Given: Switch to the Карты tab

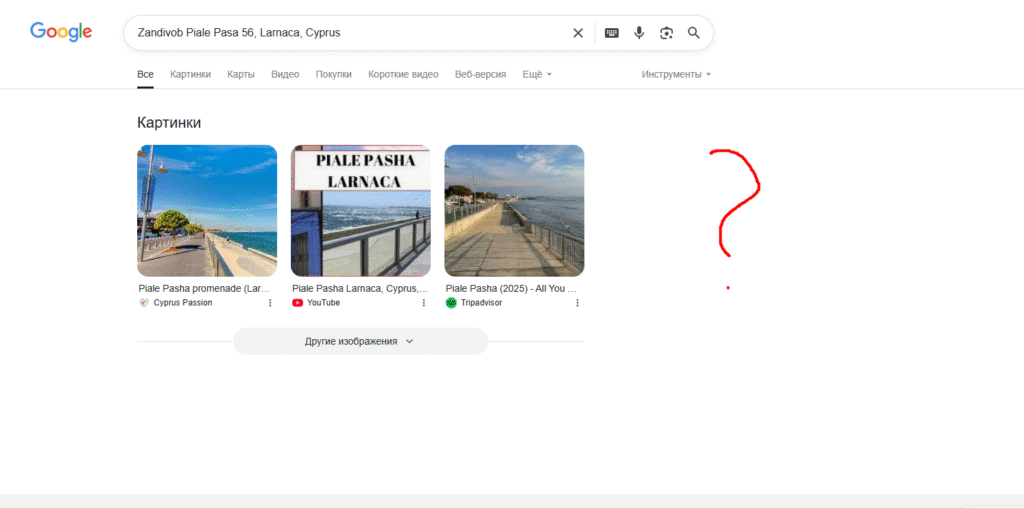Looking at the screenshot, I should pos(240,74).
